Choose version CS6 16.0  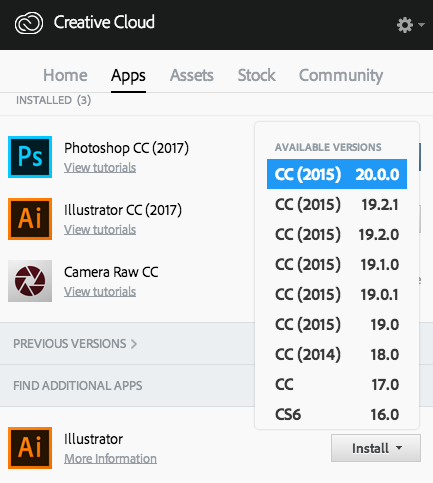337,414
